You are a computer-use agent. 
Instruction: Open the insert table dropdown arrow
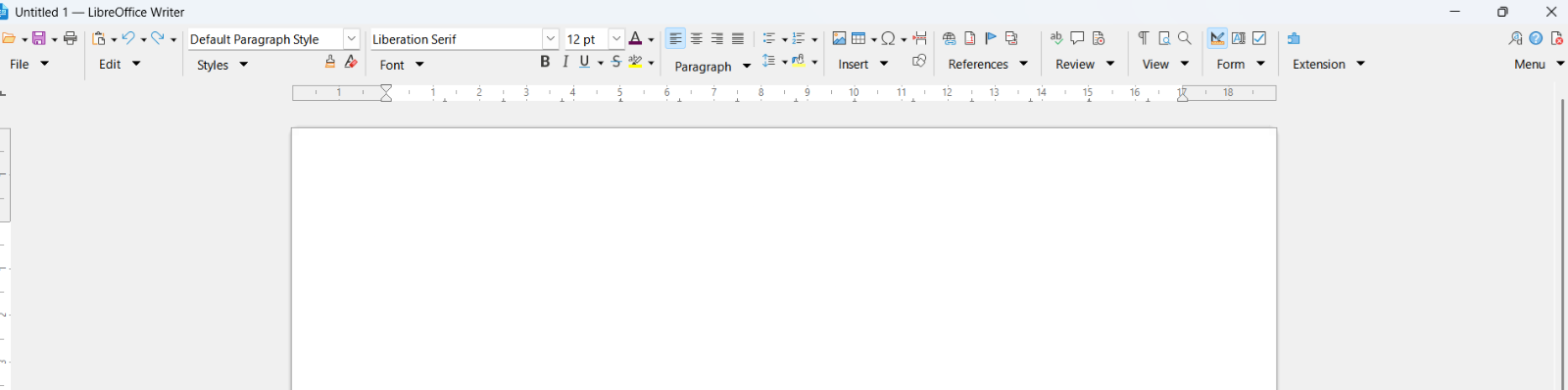(874, 40)
